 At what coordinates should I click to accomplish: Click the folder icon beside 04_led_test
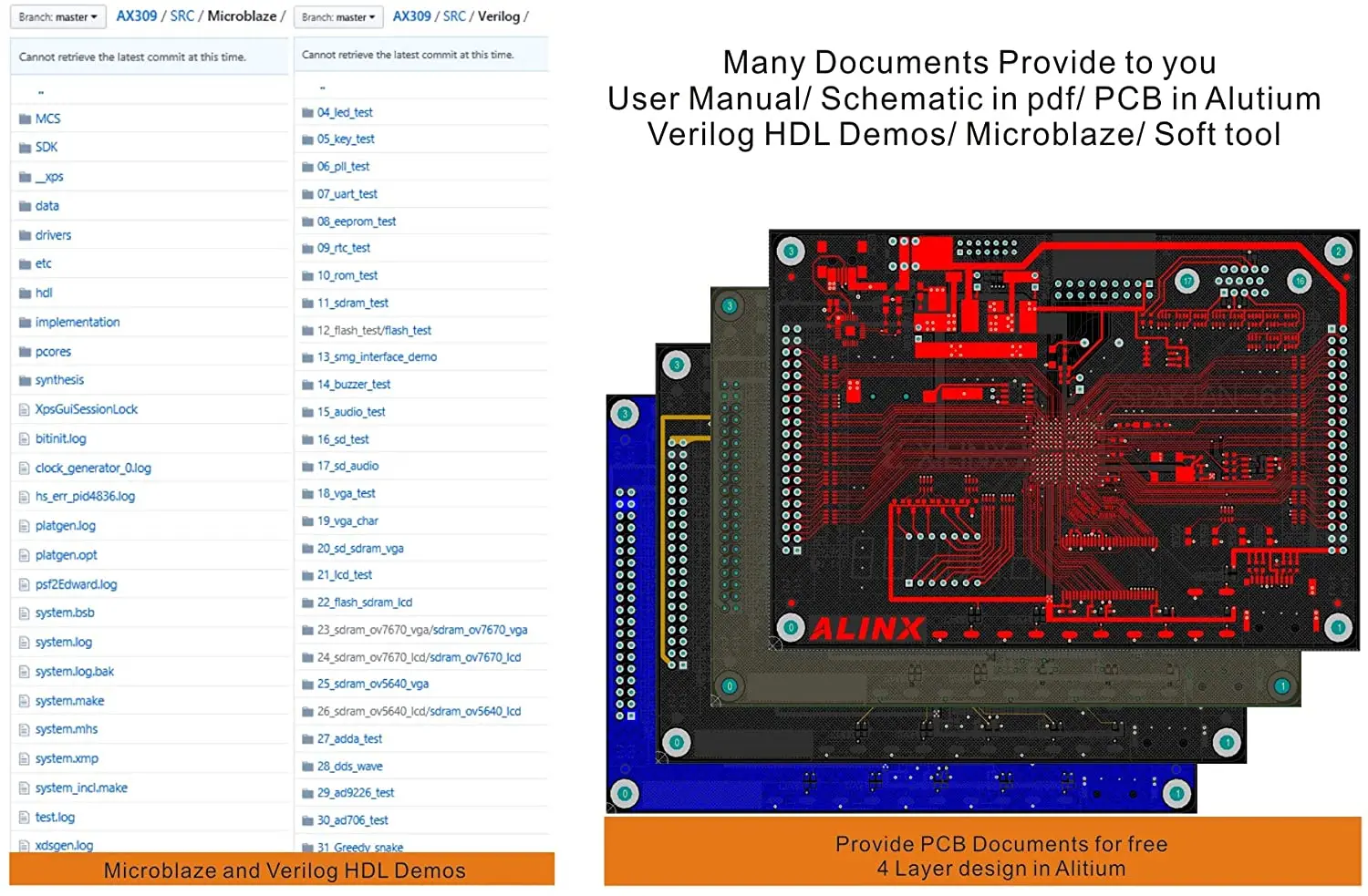(307, 113)
